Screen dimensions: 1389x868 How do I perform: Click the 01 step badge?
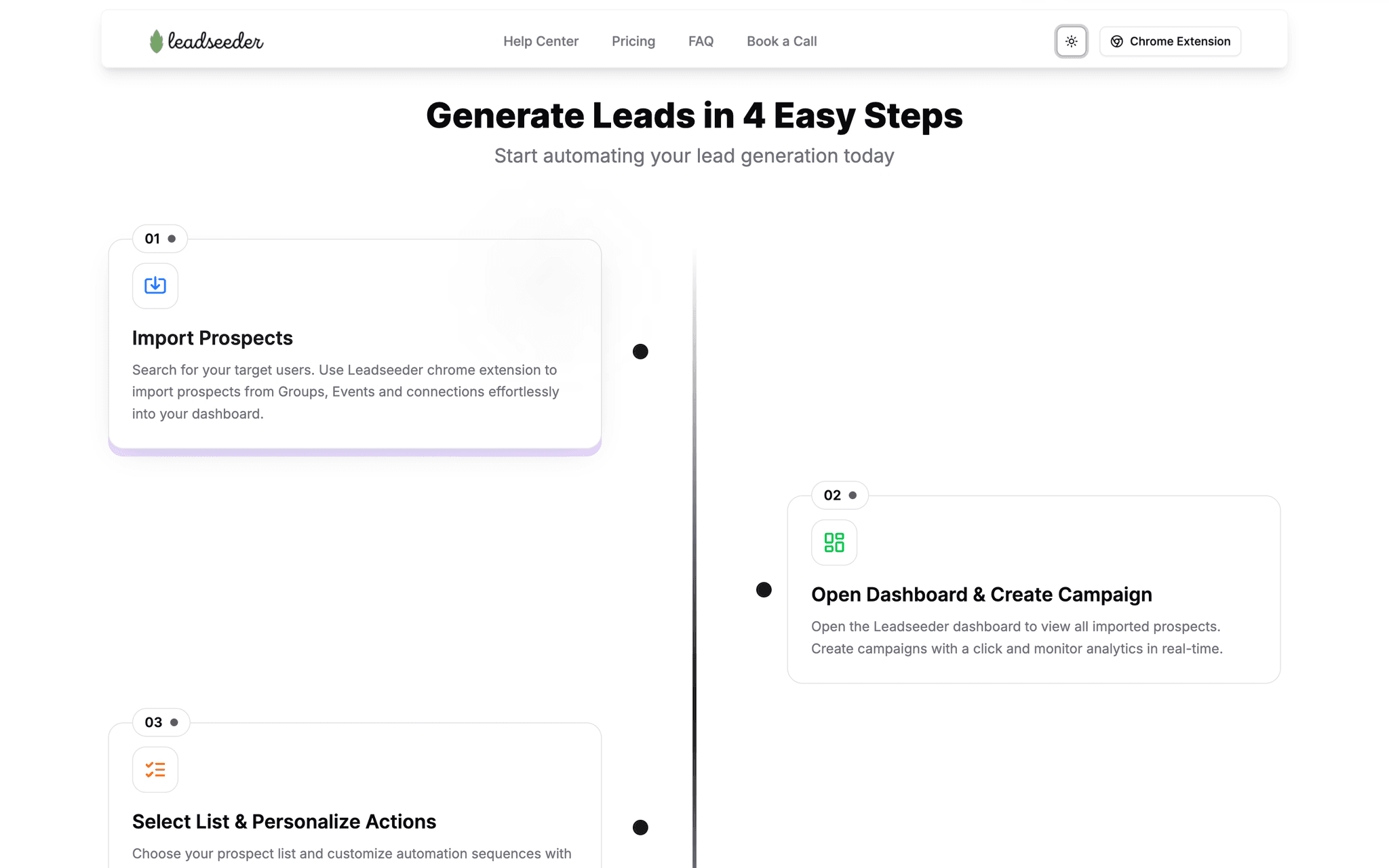[x=160, y=239]
